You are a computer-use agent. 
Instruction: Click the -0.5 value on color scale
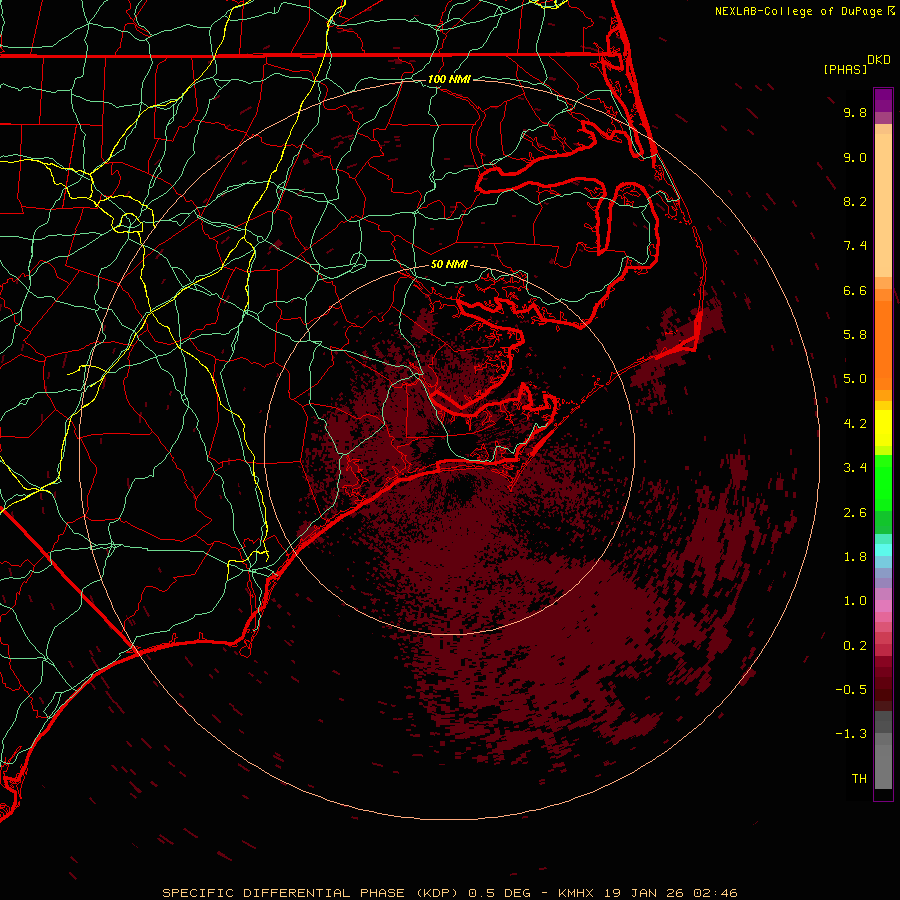pos(851,690)
